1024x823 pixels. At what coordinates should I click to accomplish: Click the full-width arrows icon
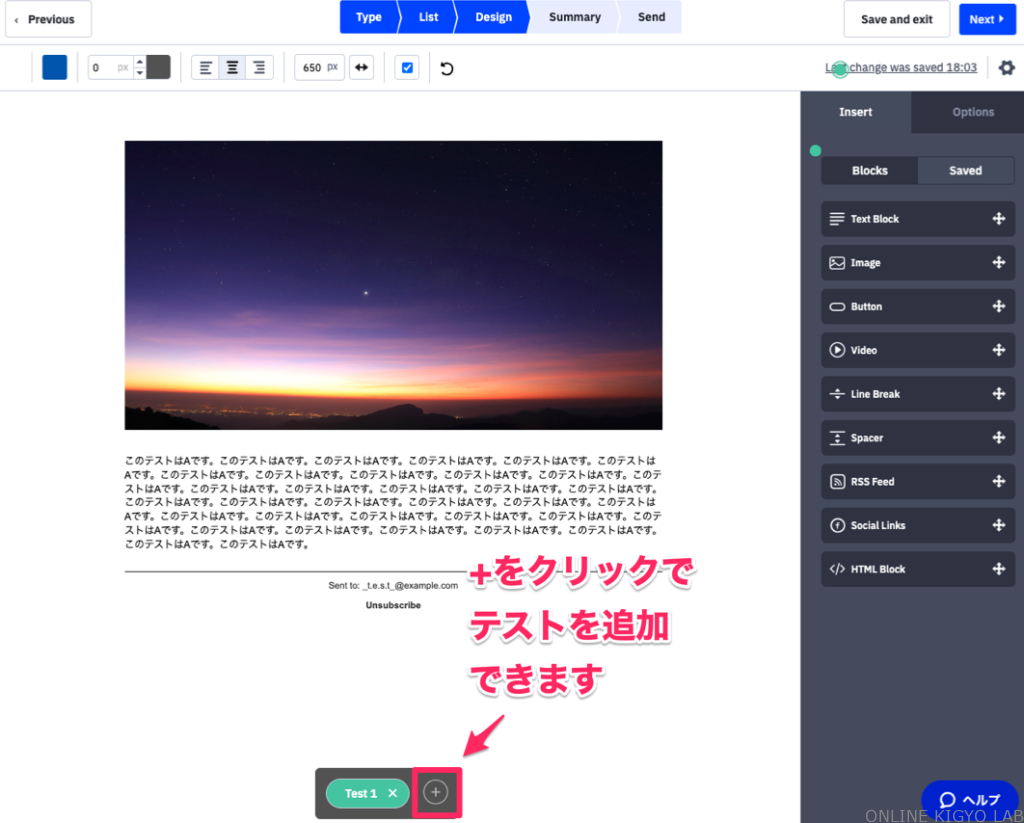click(x=362, y=68)
